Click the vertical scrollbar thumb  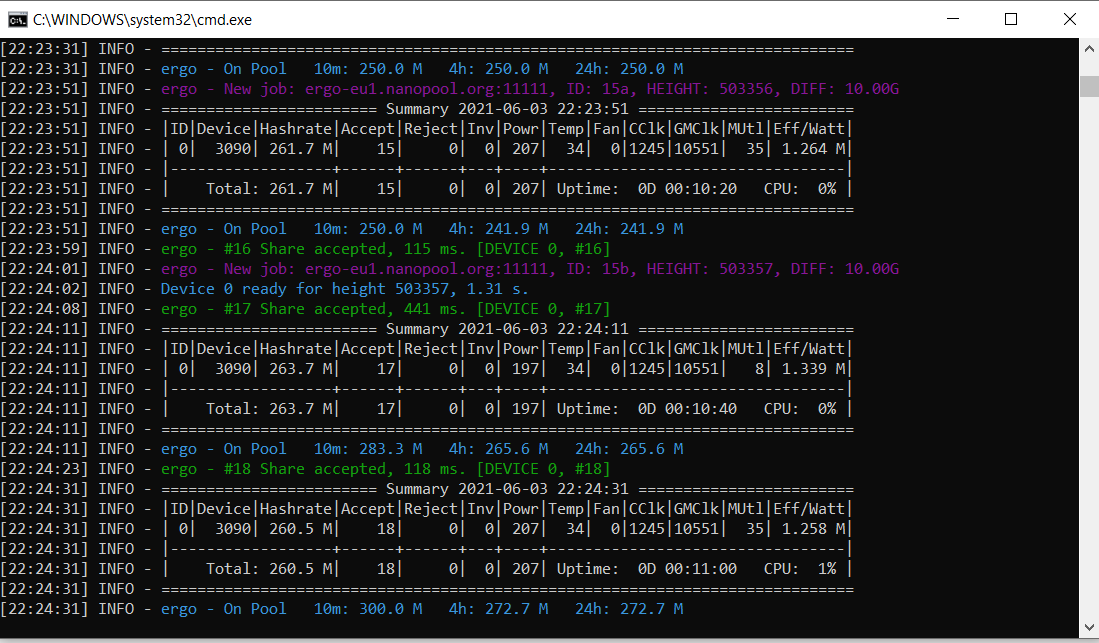click(1088, 86)
